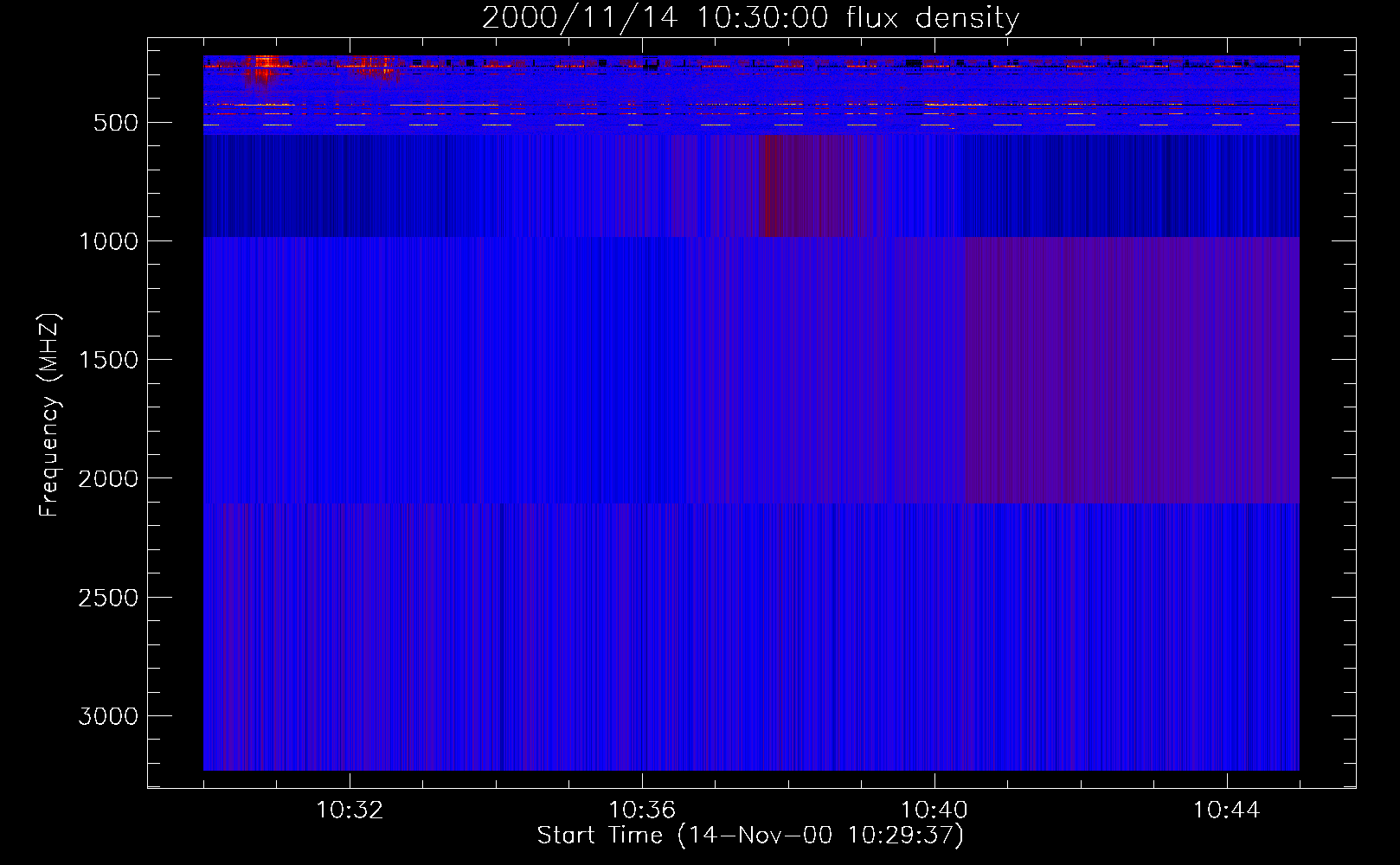
Task: Select the 500 frequency tick label
Action: 116,123
